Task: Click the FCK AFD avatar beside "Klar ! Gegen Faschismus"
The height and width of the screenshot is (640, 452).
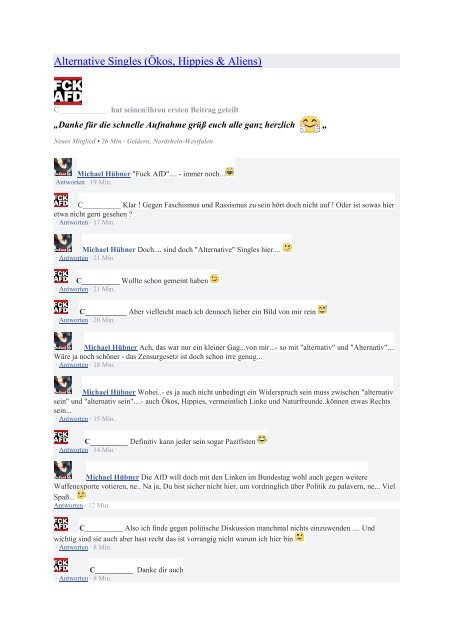Action: pos(61,200)
